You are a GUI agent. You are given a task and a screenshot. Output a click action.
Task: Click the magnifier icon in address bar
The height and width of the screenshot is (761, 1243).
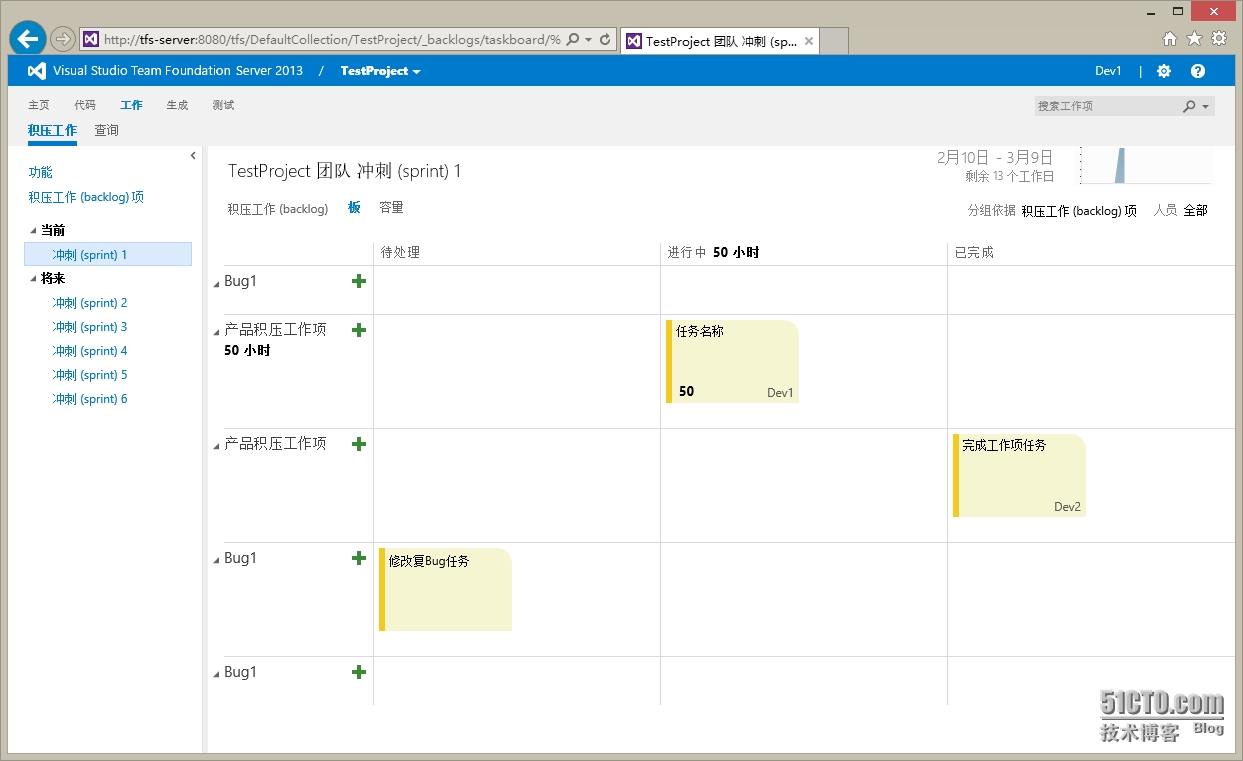[573, 40]
